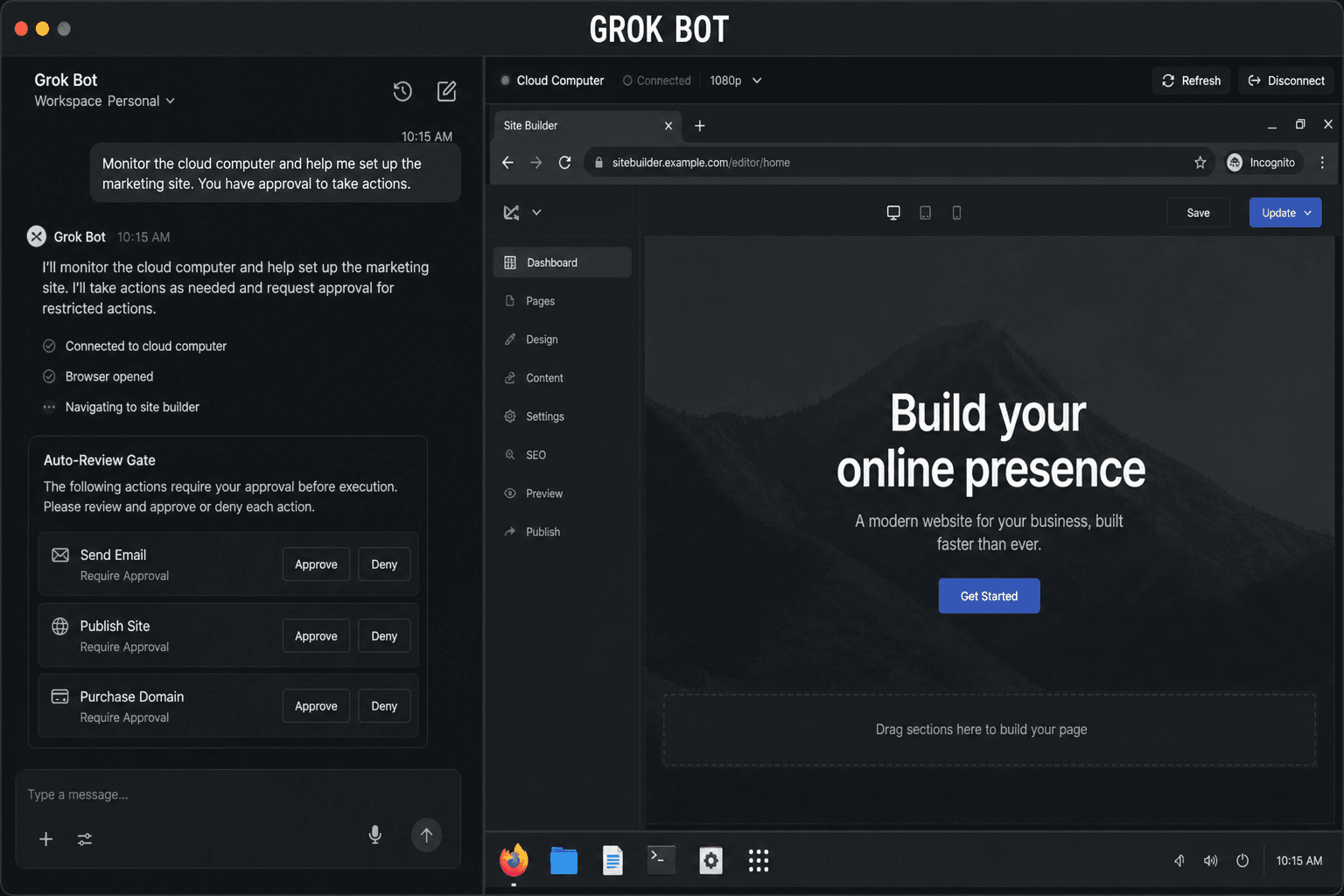Open Firefox from the taskbar
The image size is (1344, 896).
[x=514, y=861]
